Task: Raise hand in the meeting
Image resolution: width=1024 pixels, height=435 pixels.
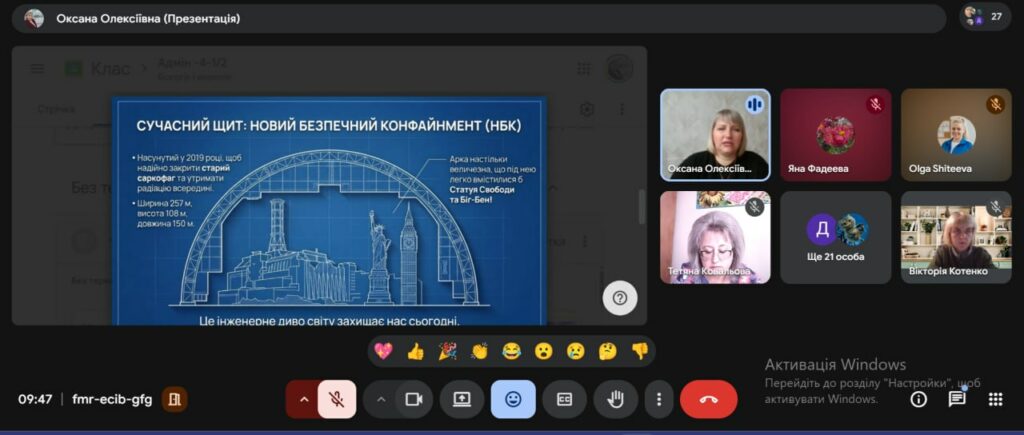Action: click(x=616, y=399)
